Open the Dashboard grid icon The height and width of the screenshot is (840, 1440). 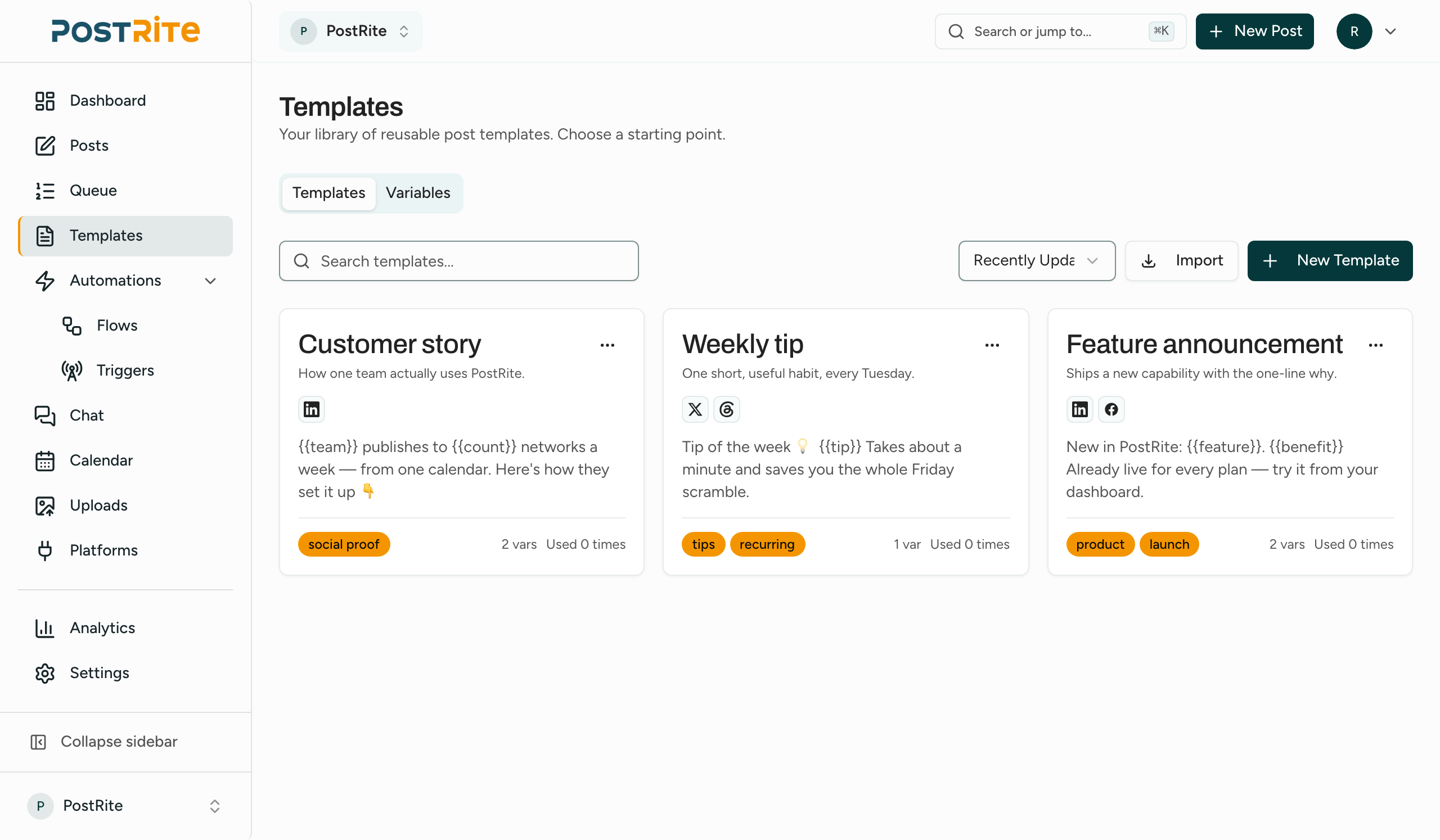coord(44,101)
